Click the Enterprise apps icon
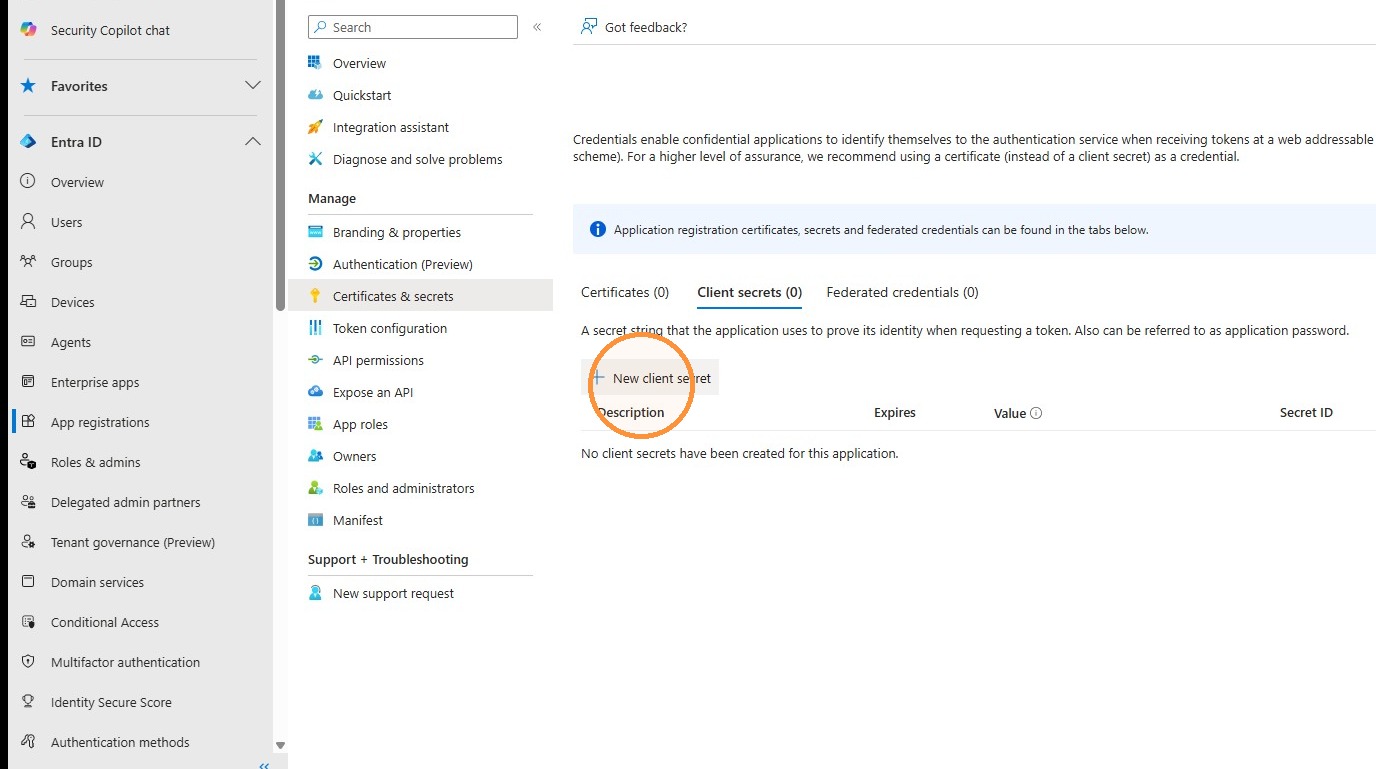The height and width of the screenshot is (769, 1376). click(x=28, y=382)
